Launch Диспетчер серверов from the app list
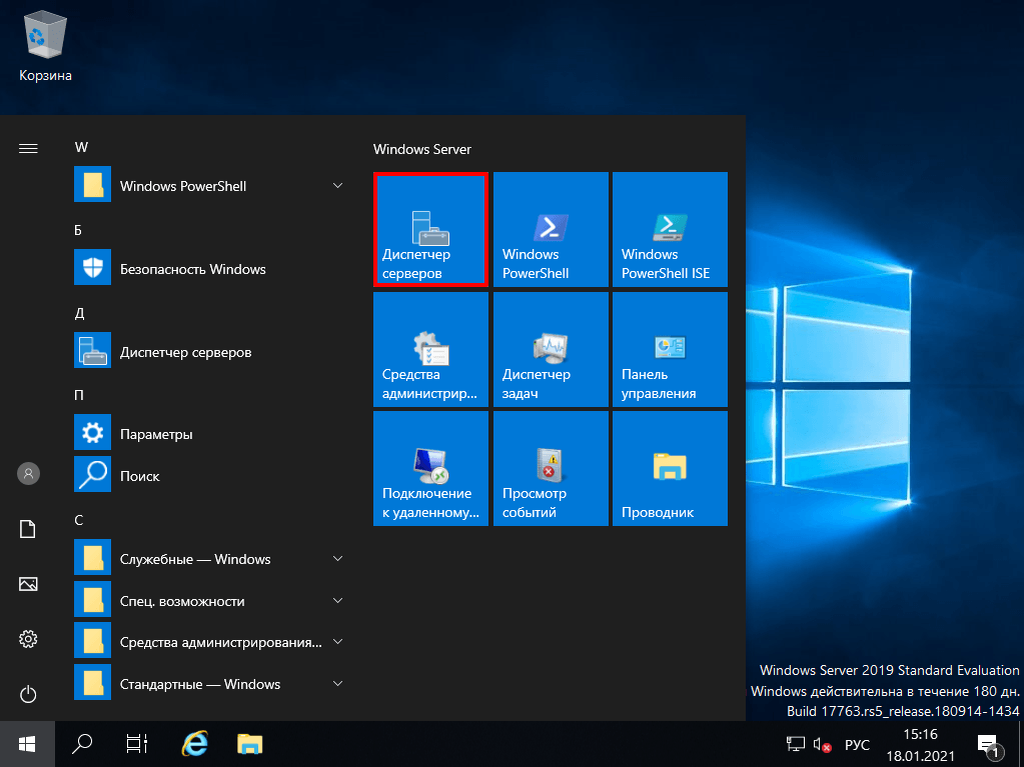 (209, 351)
